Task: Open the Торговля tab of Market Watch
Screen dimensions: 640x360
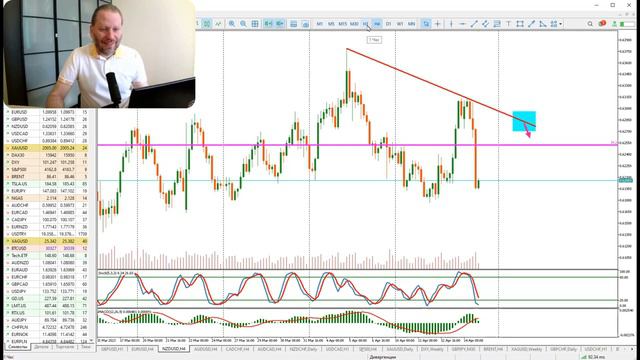Action: pos(65,347)
